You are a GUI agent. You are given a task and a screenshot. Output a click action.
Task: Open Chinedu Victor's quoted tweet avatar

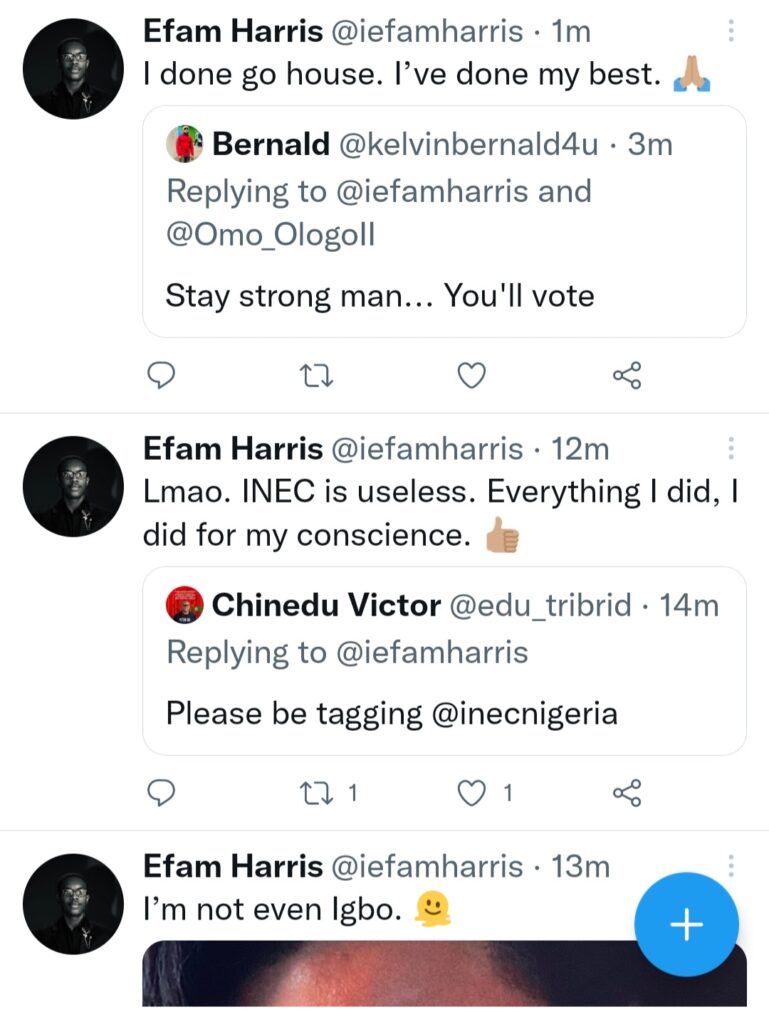[184, 605]
